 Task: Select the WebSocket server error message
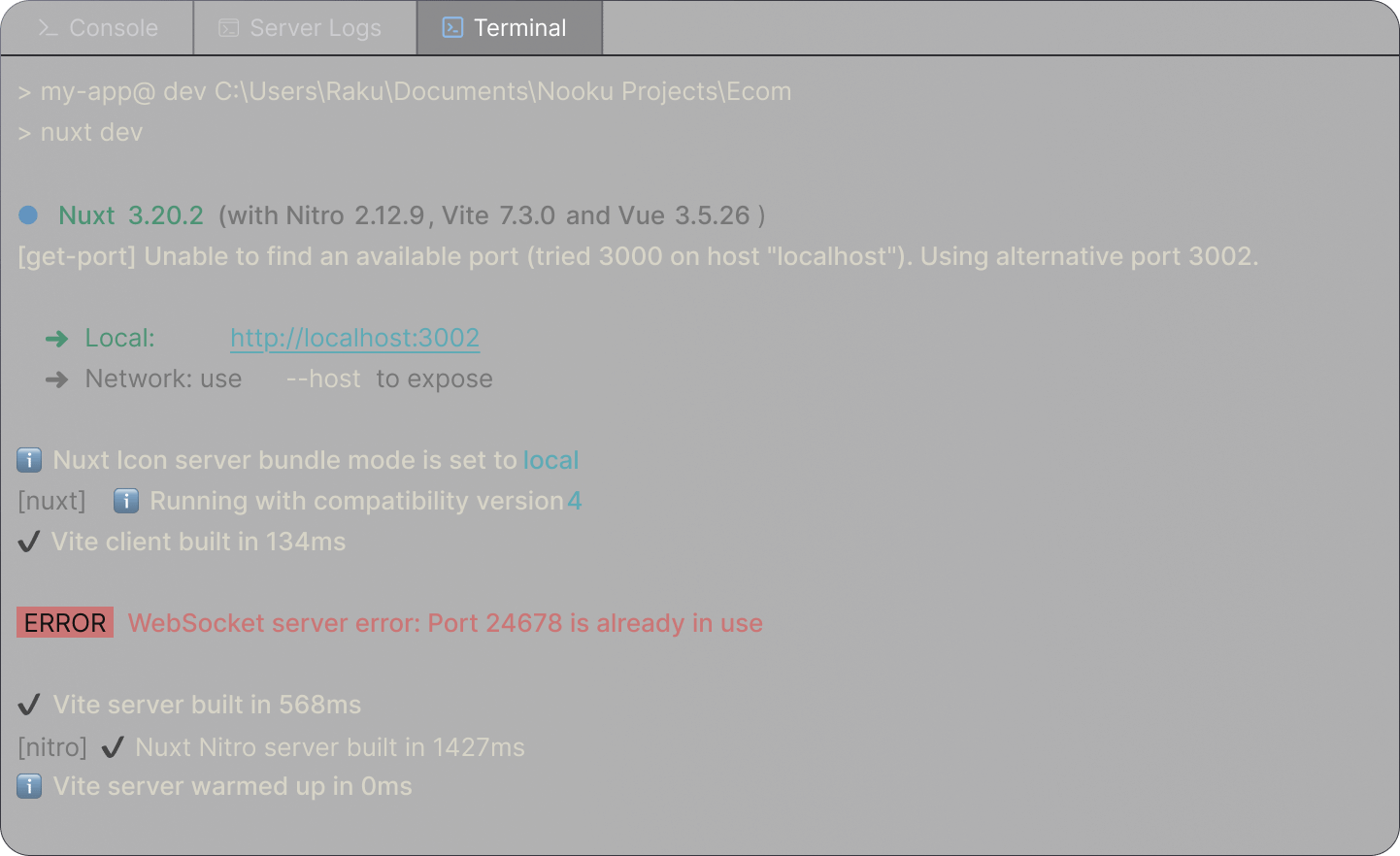click(x=445, y=623)
